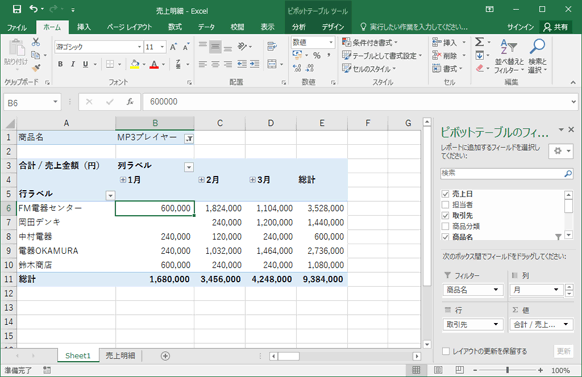Viewport: 582px width, 377px height.
Task: Open the font name dropdown
Action: point(140,47)
